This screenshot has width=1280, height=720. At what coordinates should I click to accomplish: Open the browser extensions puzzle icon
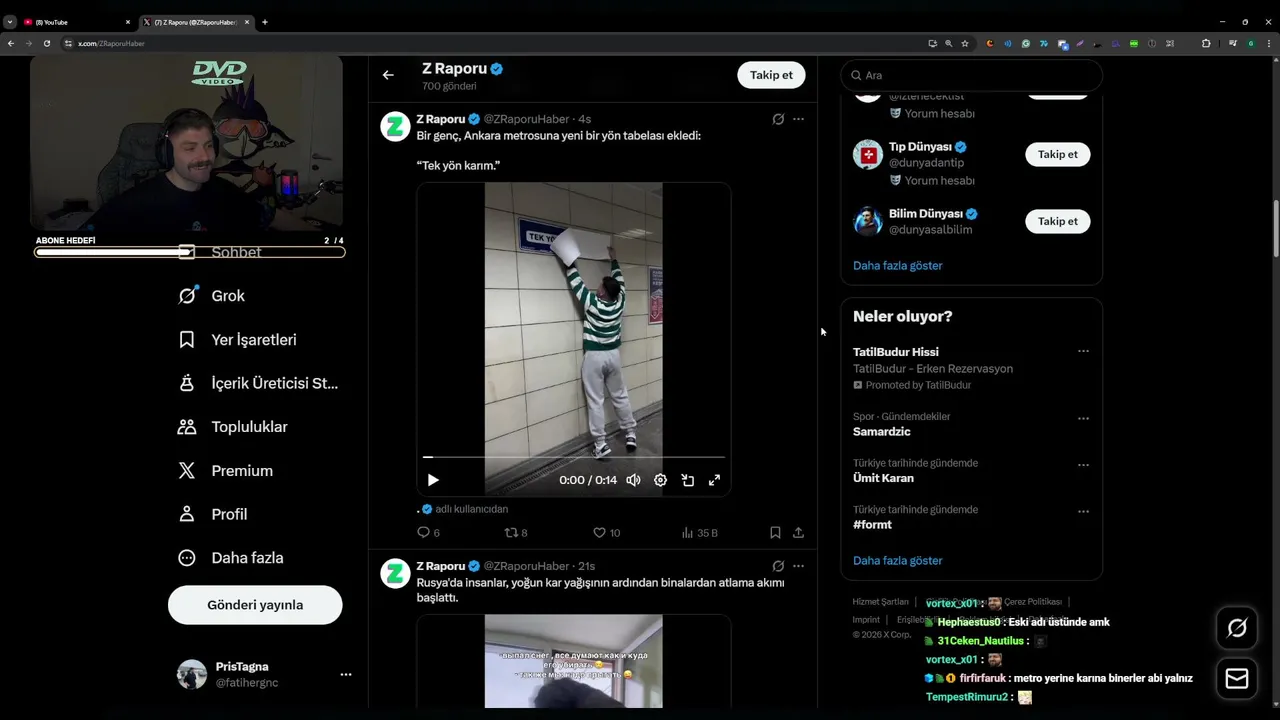pyautogui.click(x=1206, y=43)
